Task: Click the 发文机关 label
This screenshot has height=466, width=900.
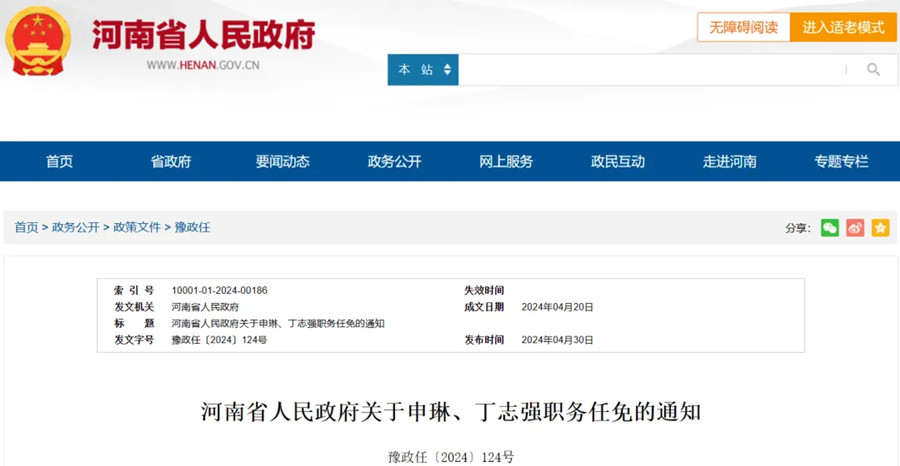Action: [x=134, y=307]
